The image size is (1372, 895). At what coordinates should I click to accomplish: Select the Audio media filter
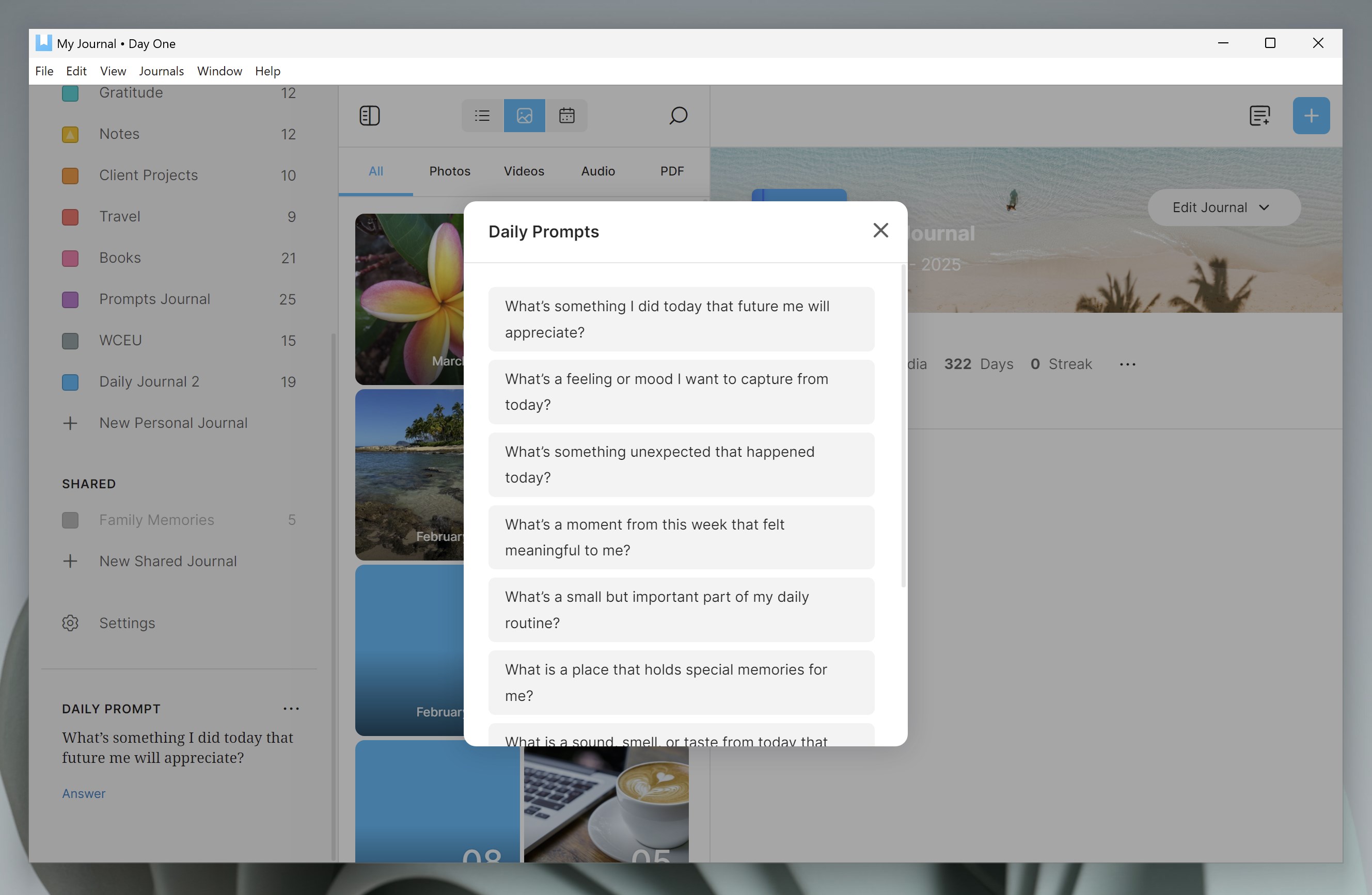[598, 170]
